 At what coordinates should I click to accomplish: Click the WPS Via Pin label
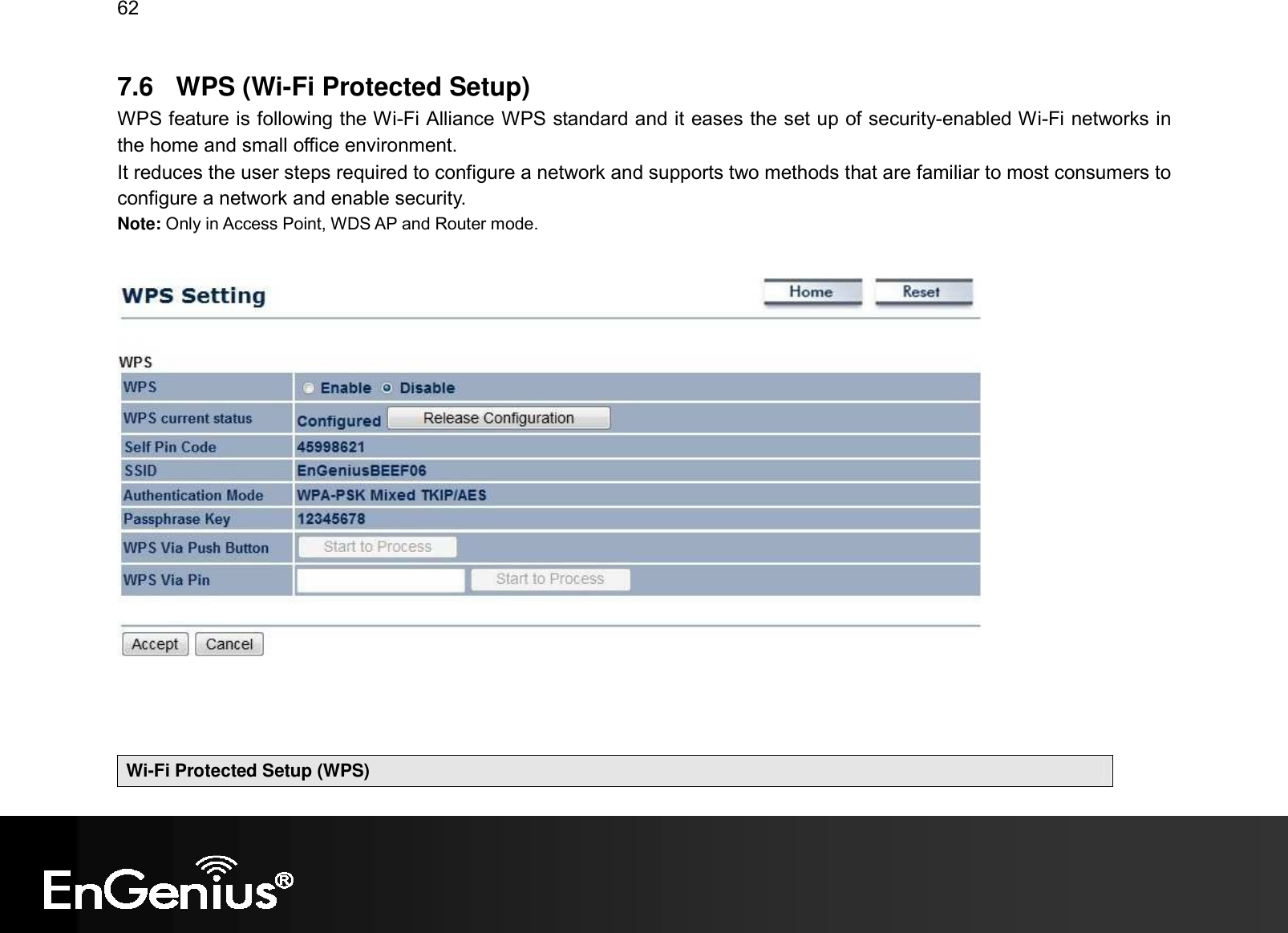click(166, 579)
